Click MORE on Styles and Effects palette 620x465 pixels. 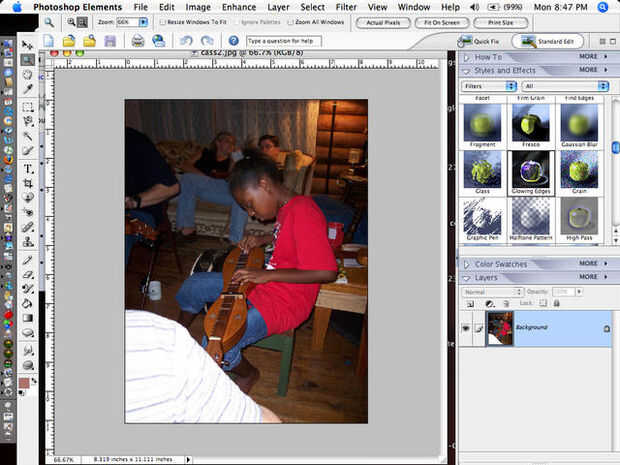coord(588,70)
